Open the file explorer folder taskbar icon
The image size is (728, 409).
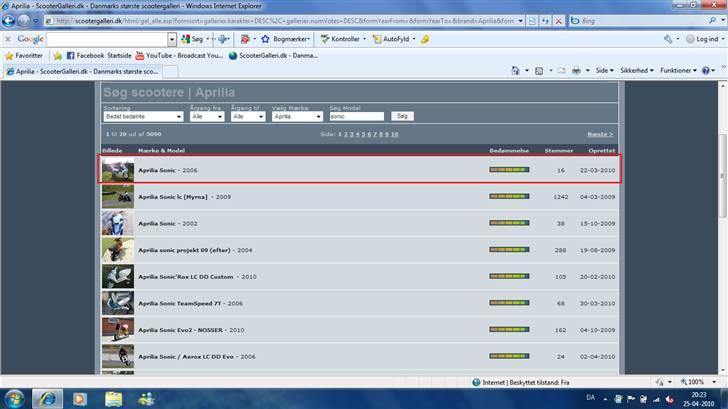(x=113, y=398)
